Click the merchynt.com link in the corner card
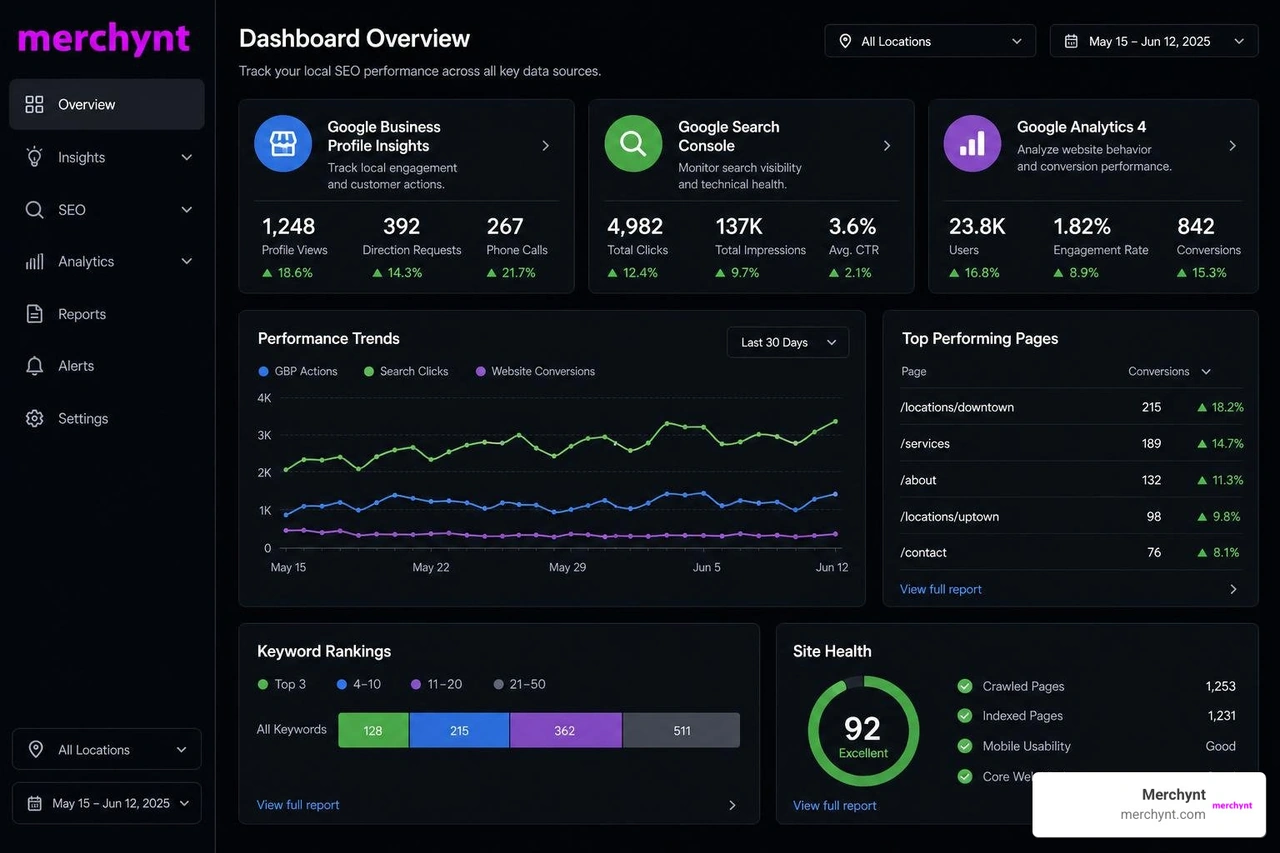This screenshot has width=1280, height=853. point(1163,814)
